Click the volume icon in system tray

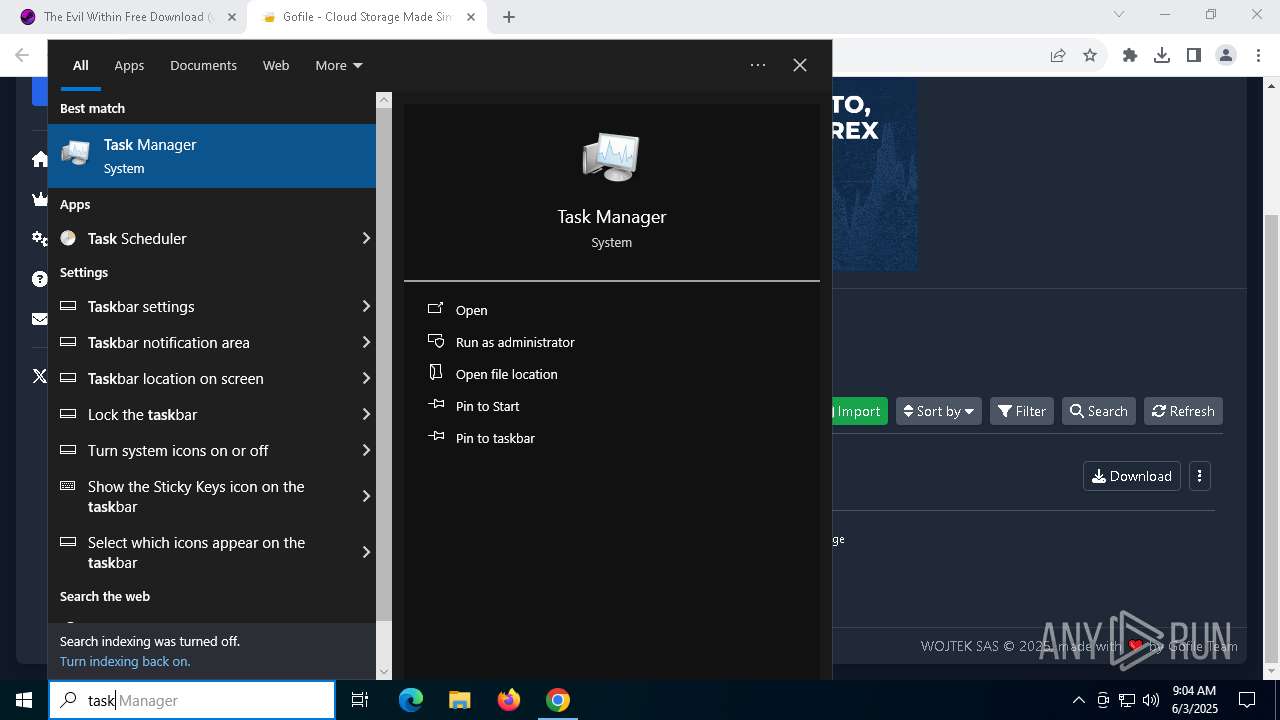click(1151, 700)
